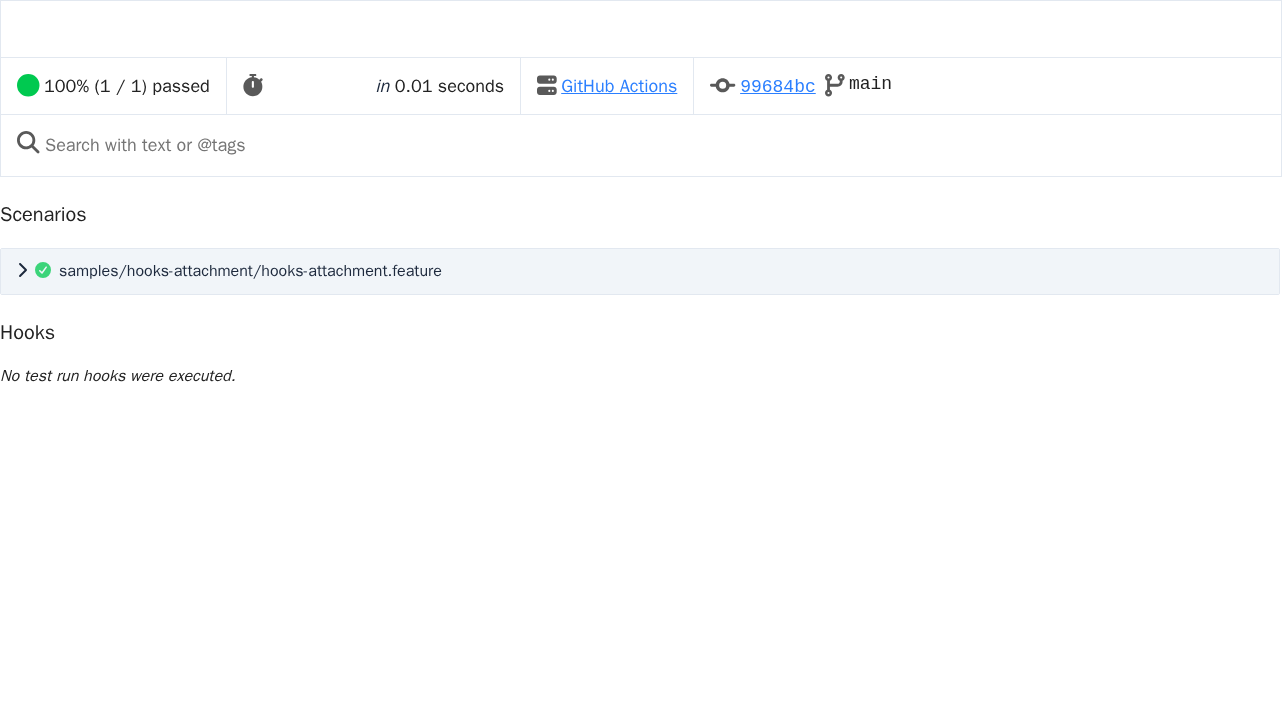Click the main branch label
Image resolution: width=1282 pixels, height=720 pixels.
coord(870,84)
